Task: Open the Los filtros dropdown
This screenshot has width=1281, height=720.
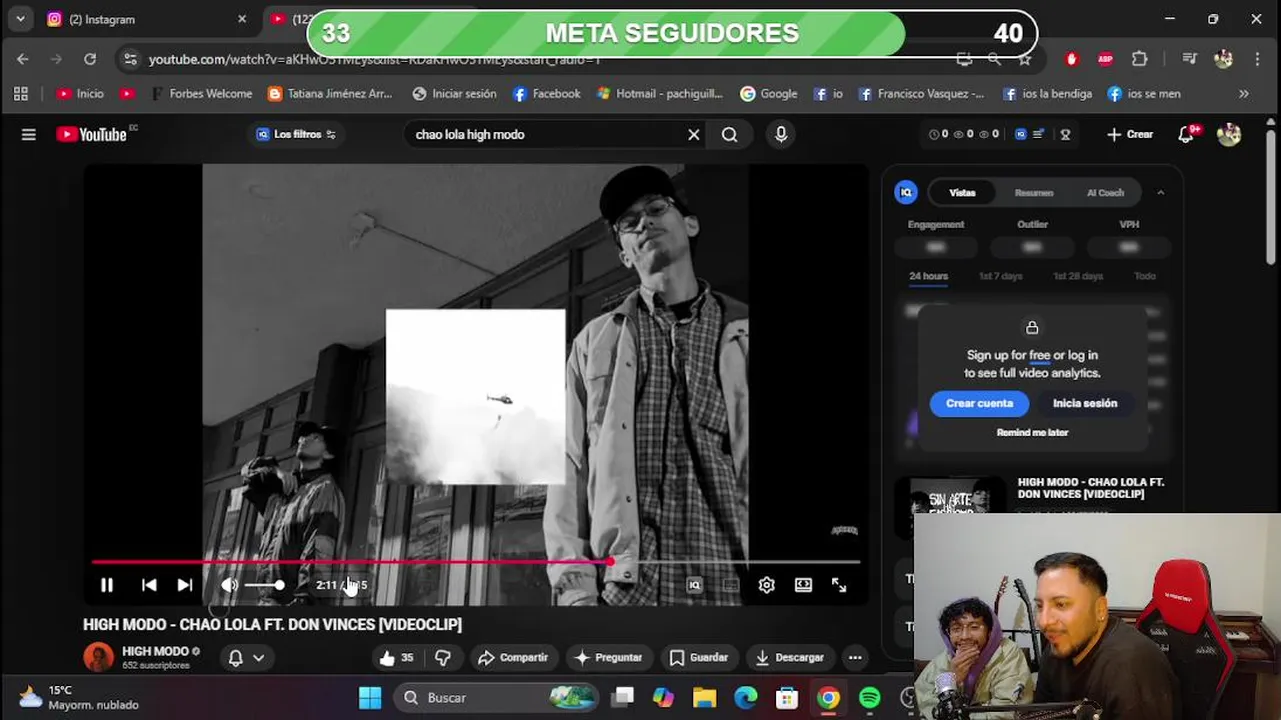Action: pyautogui.click(x=296, y=134)
